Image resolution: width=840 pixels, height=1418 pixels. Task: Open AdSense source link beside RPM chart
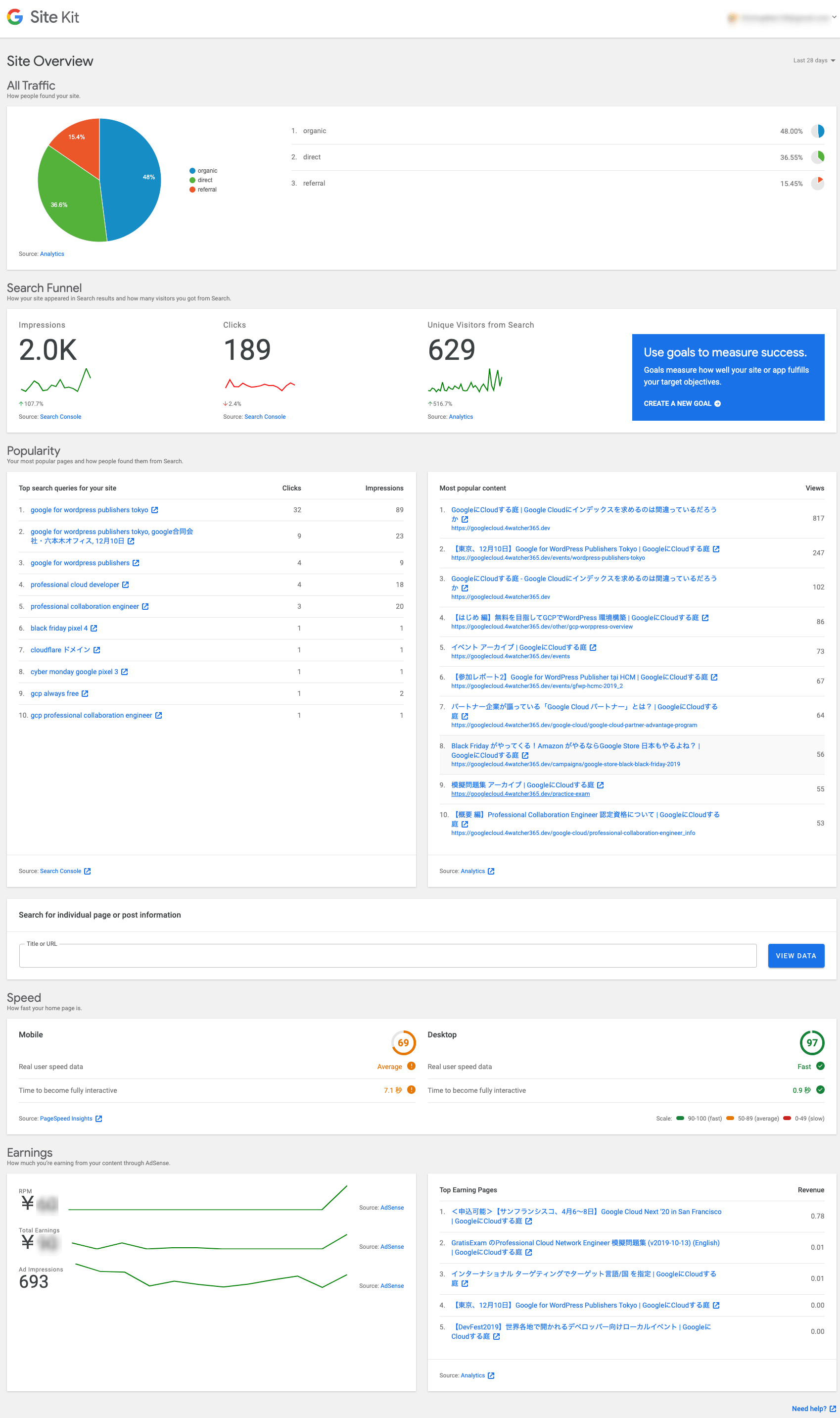[392, 1208]
